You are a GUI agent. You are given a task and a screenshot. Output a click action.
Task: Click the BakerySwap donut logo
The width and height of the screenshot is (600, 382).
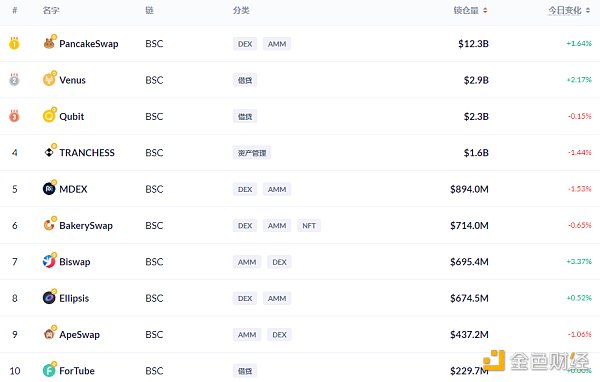49,225
